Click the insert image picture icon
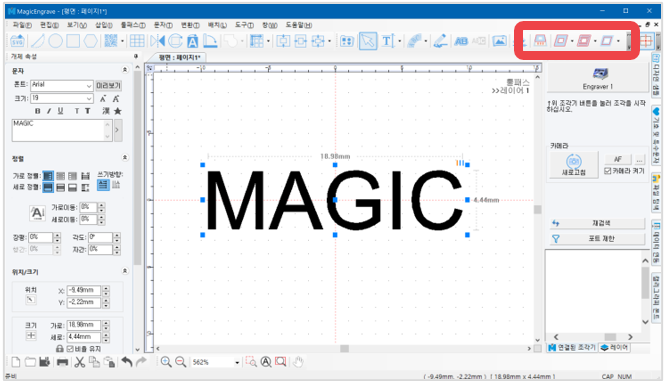Viewport: 667px width, 385px height. click(x=499, y=41)
